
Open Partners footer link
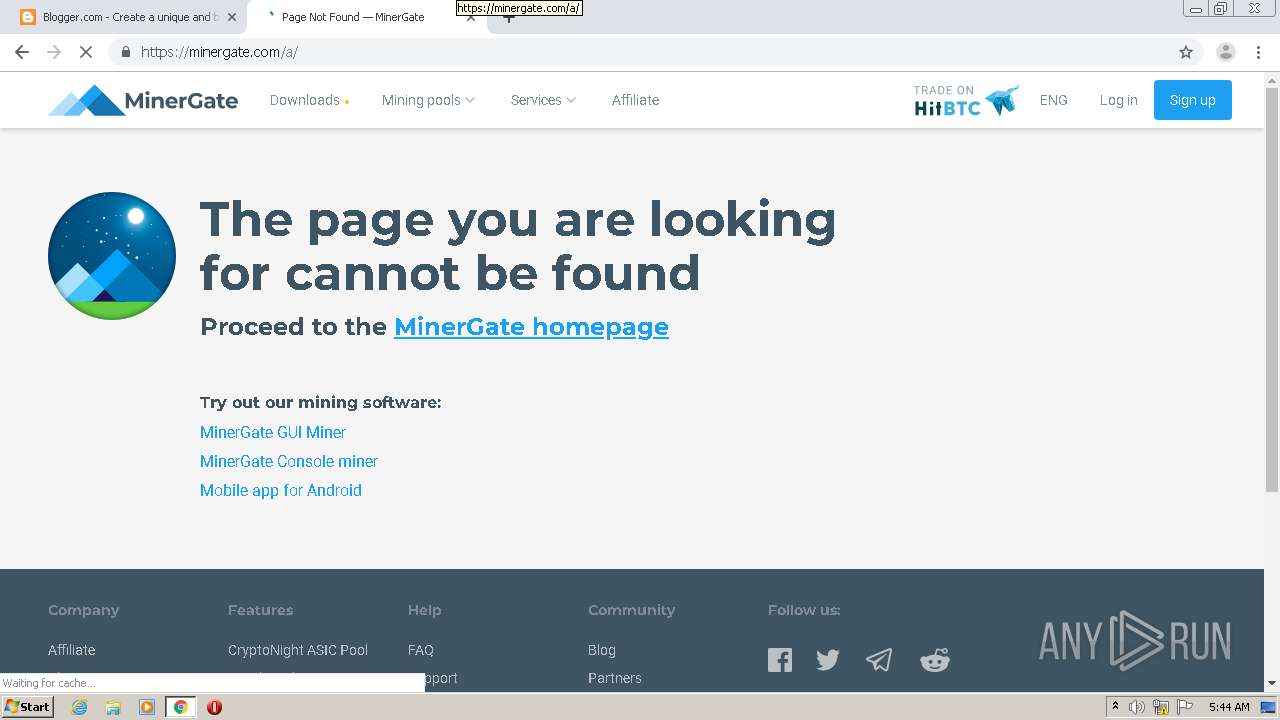pyautogui.click(x=615, y=678)
